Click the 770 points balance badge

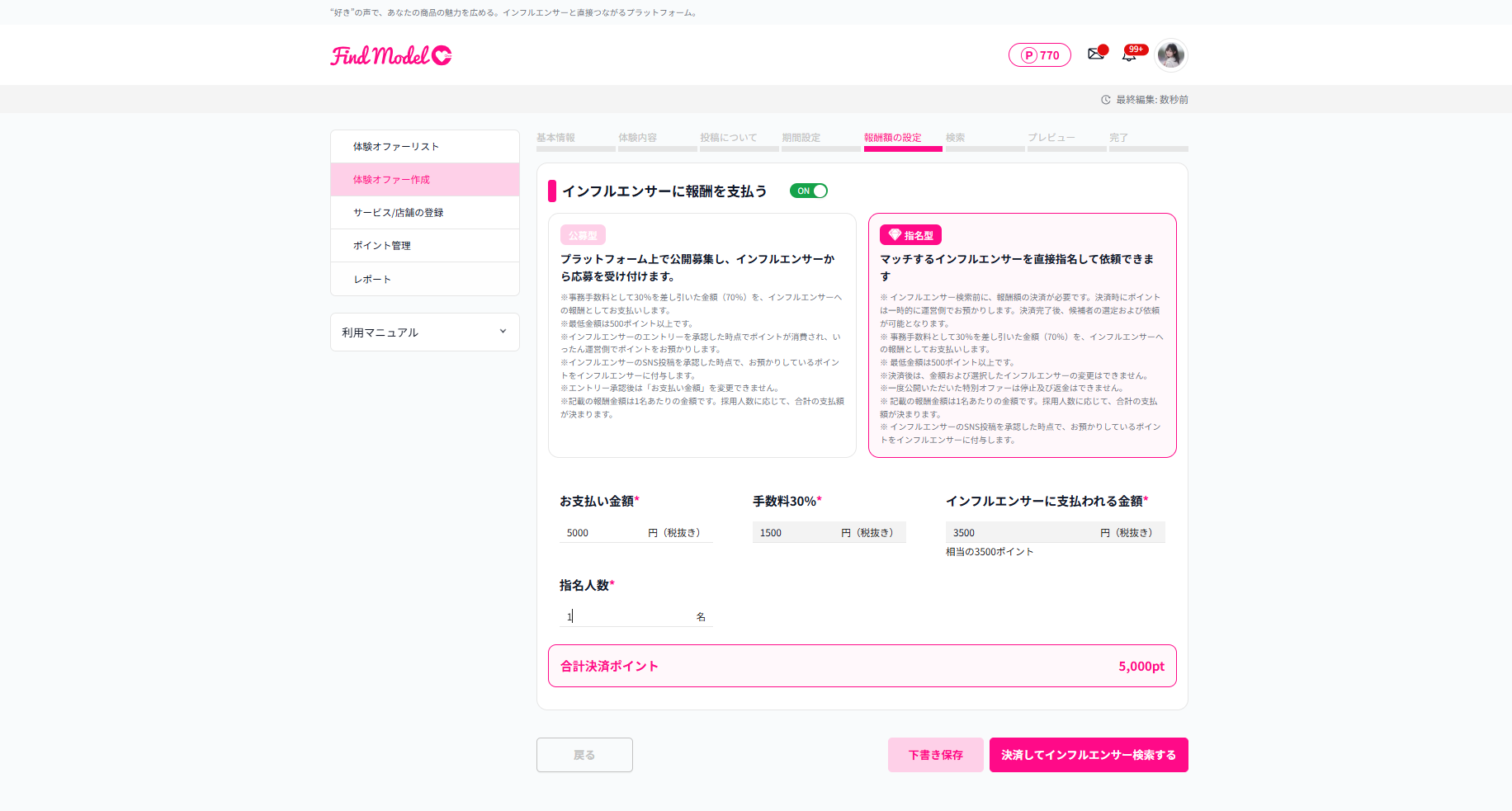click(x=1040, y=55)
